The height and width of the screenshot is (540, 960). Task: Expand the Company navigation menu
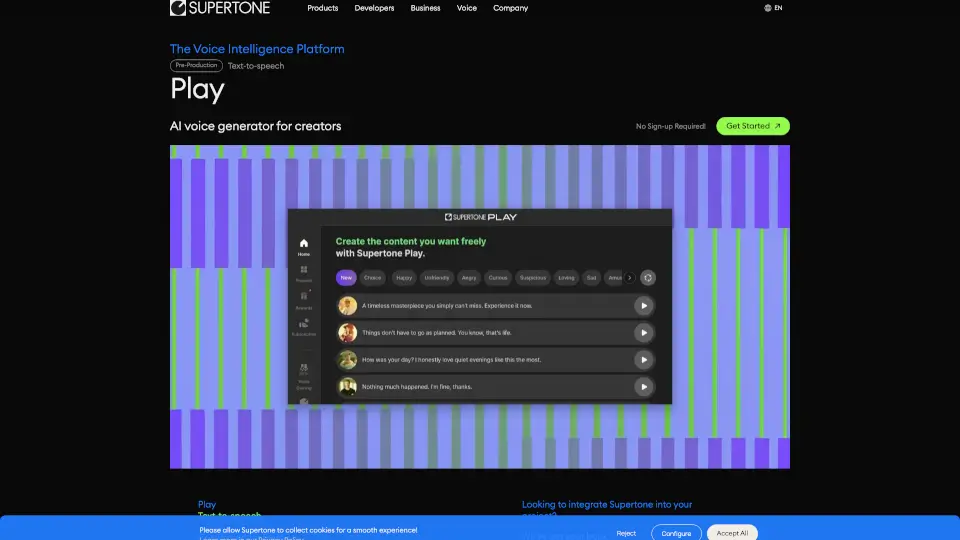coord(510,8)
